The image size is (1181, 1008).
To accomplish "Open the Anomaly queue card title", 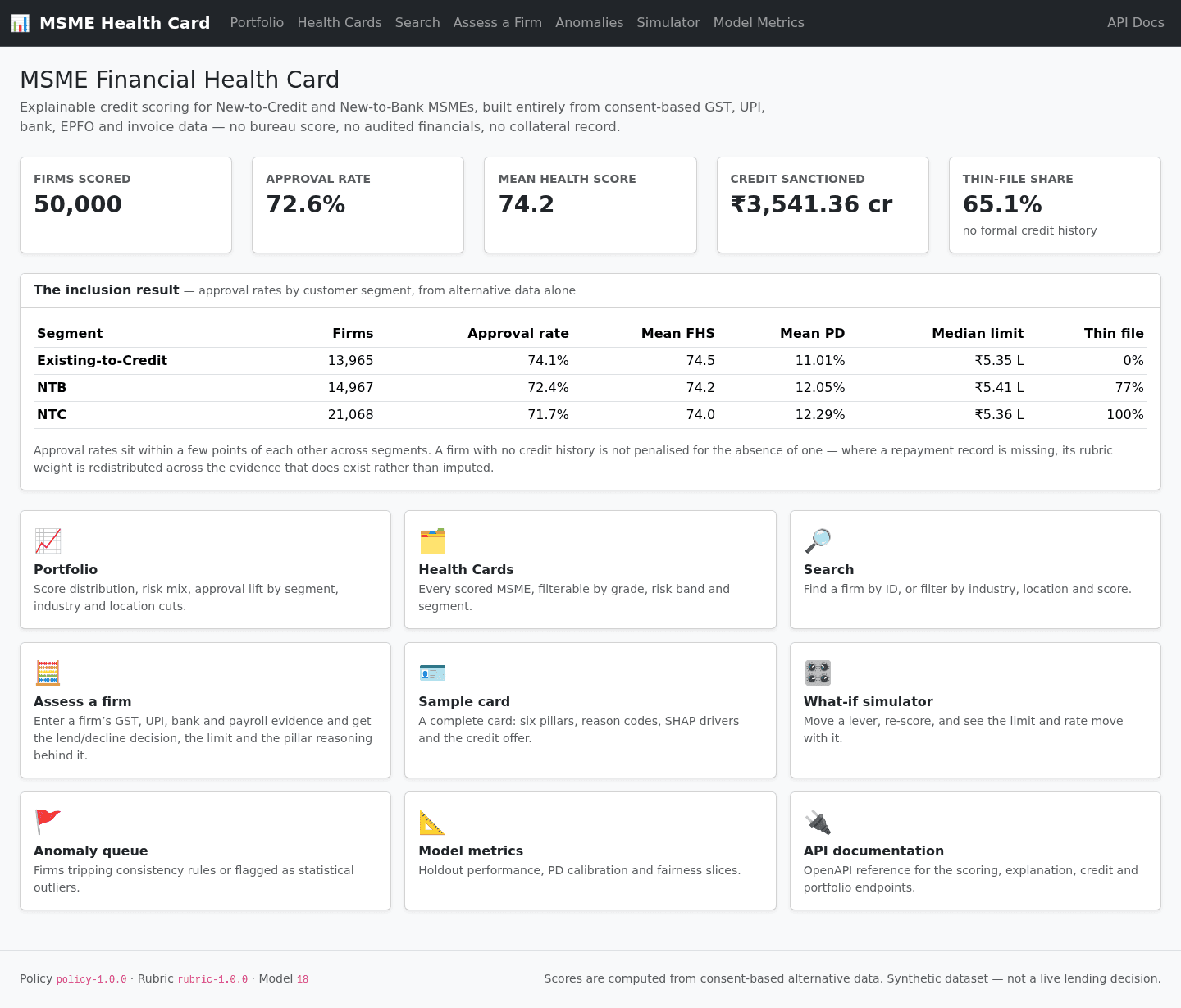I will (91, 851).
